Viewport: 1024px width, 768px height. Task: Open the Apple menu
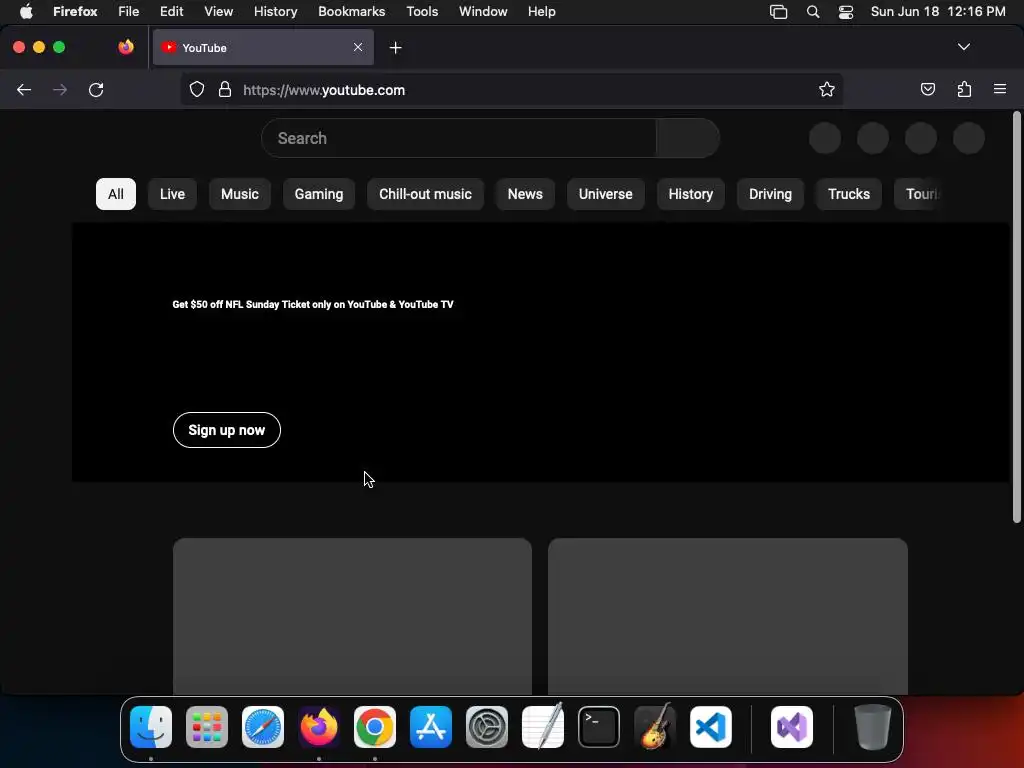click(26, 11)
